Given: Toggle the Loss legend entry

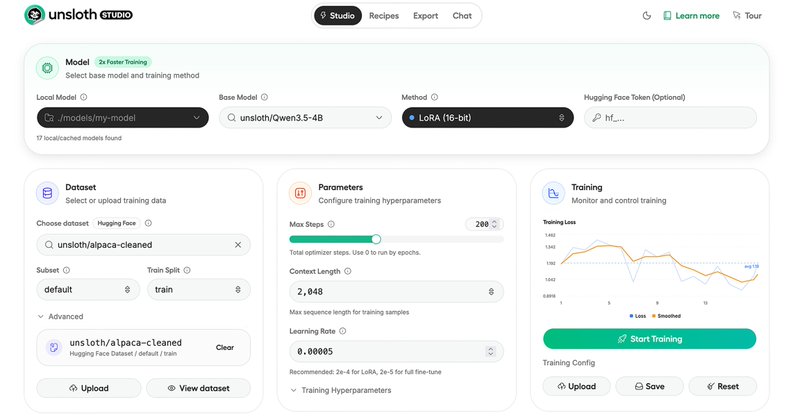Looking at the screenshot, I should coord(638,316).
